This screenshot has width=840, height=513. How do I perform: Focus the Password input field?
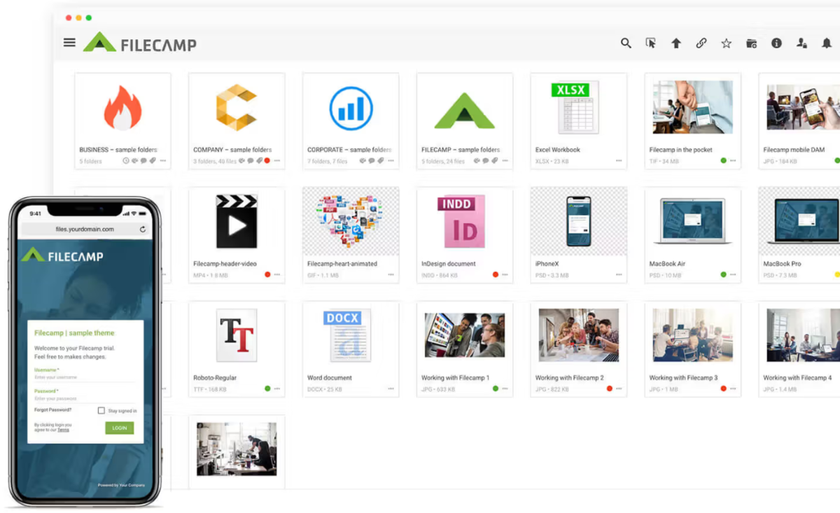click(85, 399)
